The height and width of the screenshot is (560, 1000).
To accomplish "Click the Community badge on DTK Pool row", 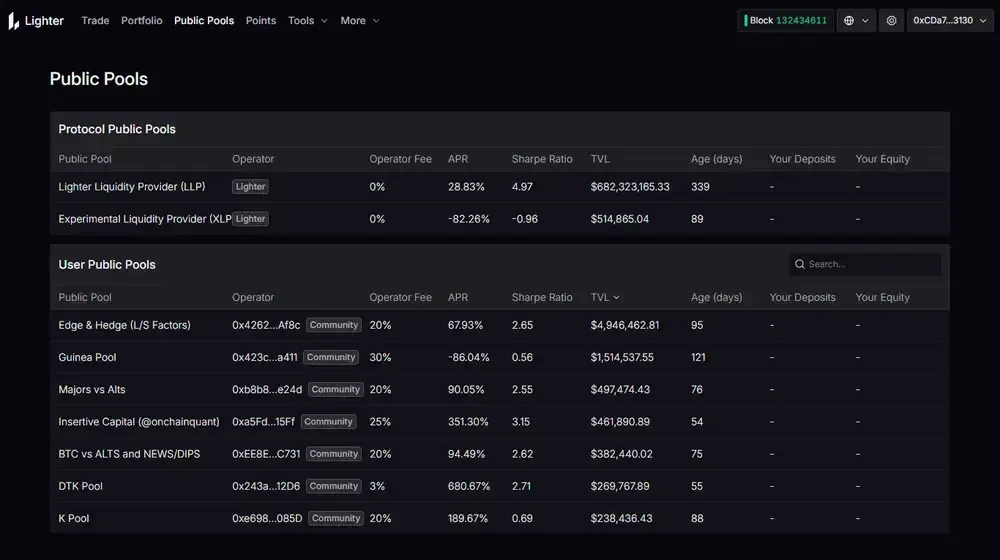I will tap(333, 486).
